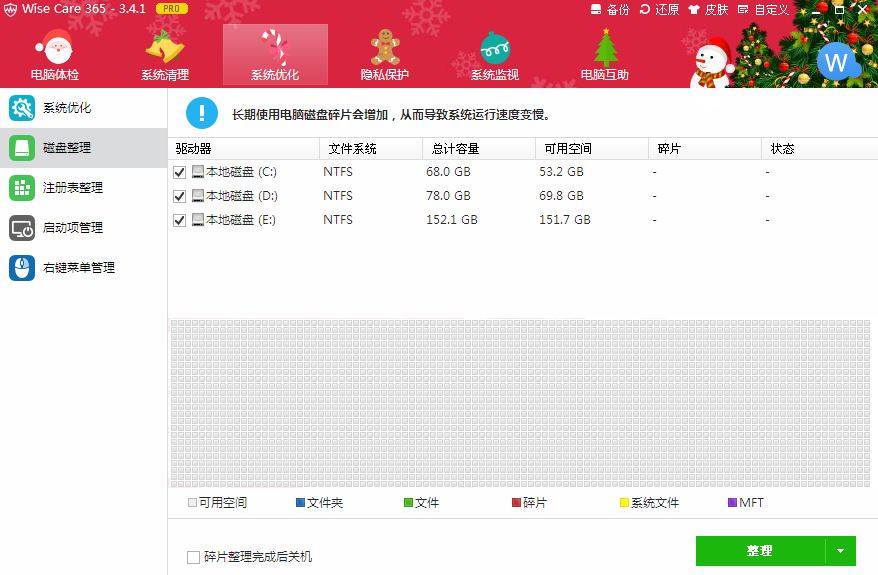Uncheck the 本地磁盘 (D:) checkbox

[180, 196]
